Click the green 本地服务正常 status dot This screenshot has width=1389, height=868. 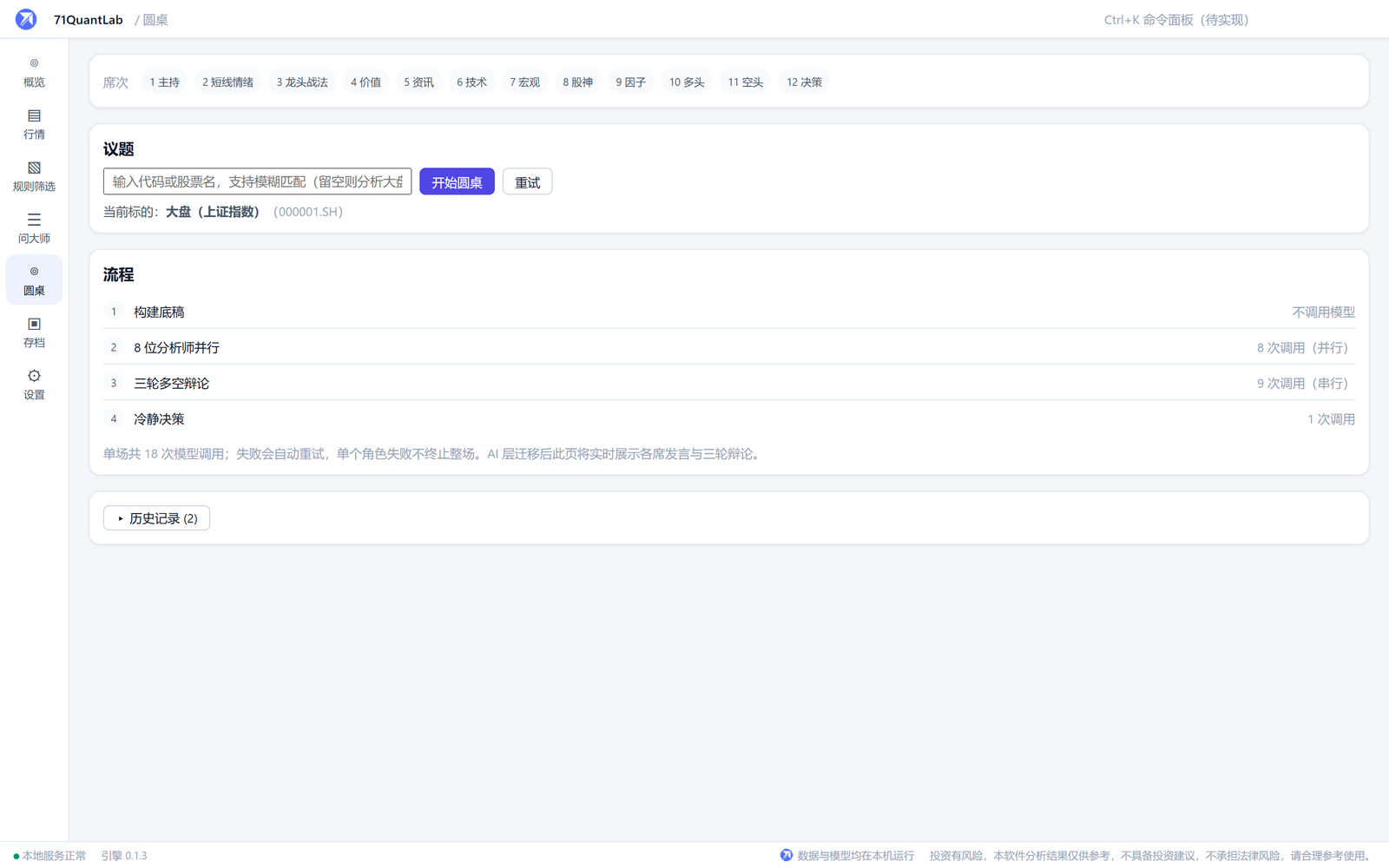tap(16, 856)
